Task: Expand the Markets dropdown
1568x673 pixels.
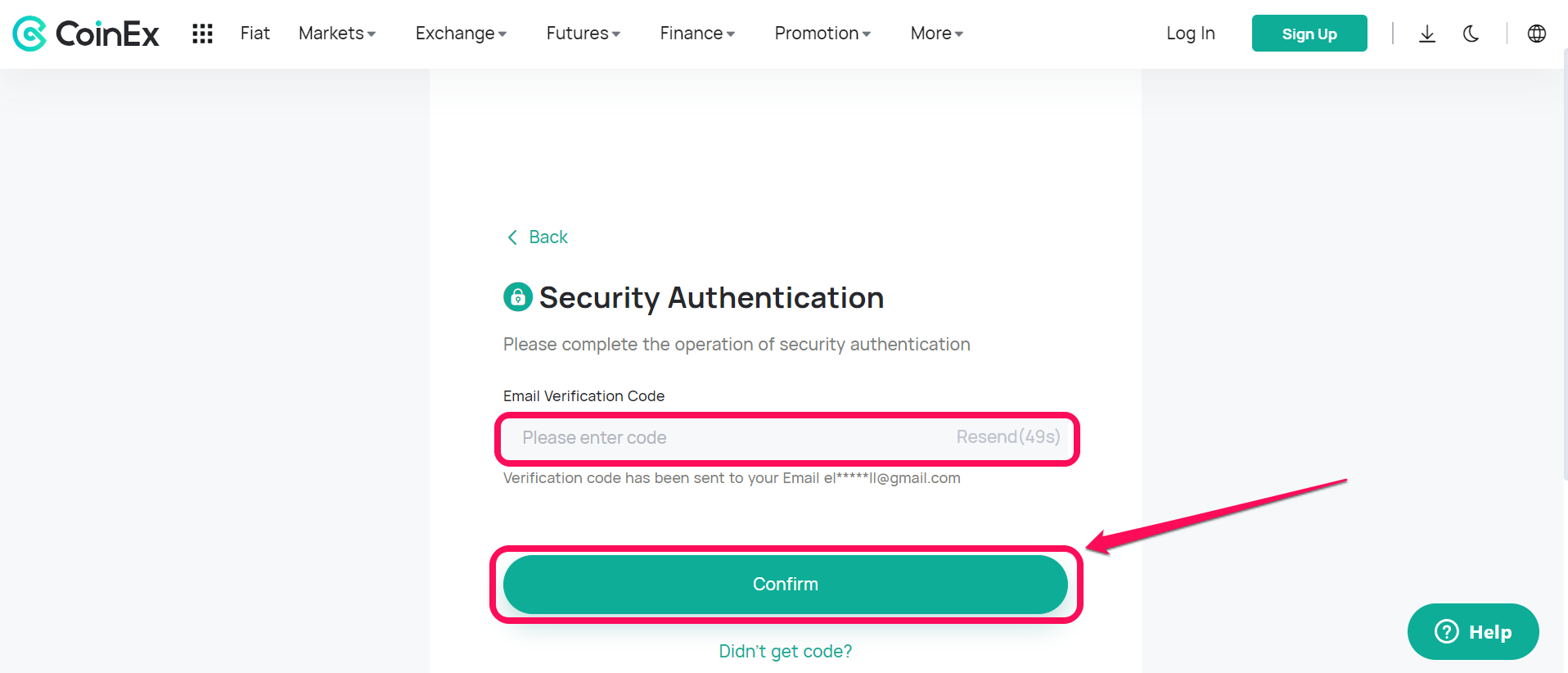Action: (x=337, y=34)
